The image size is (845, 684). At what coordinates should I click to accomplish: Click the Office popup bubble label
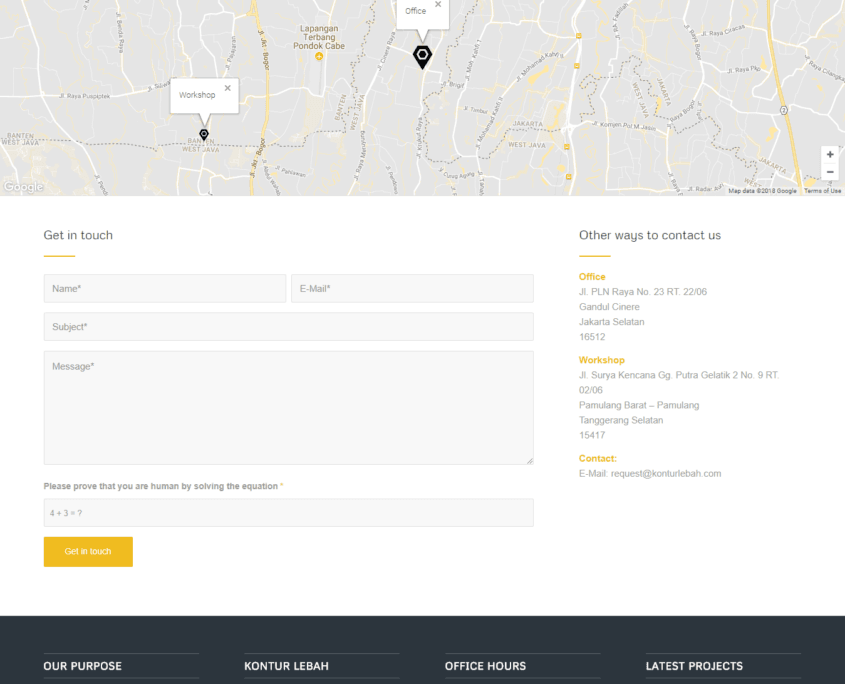(416, 11)
